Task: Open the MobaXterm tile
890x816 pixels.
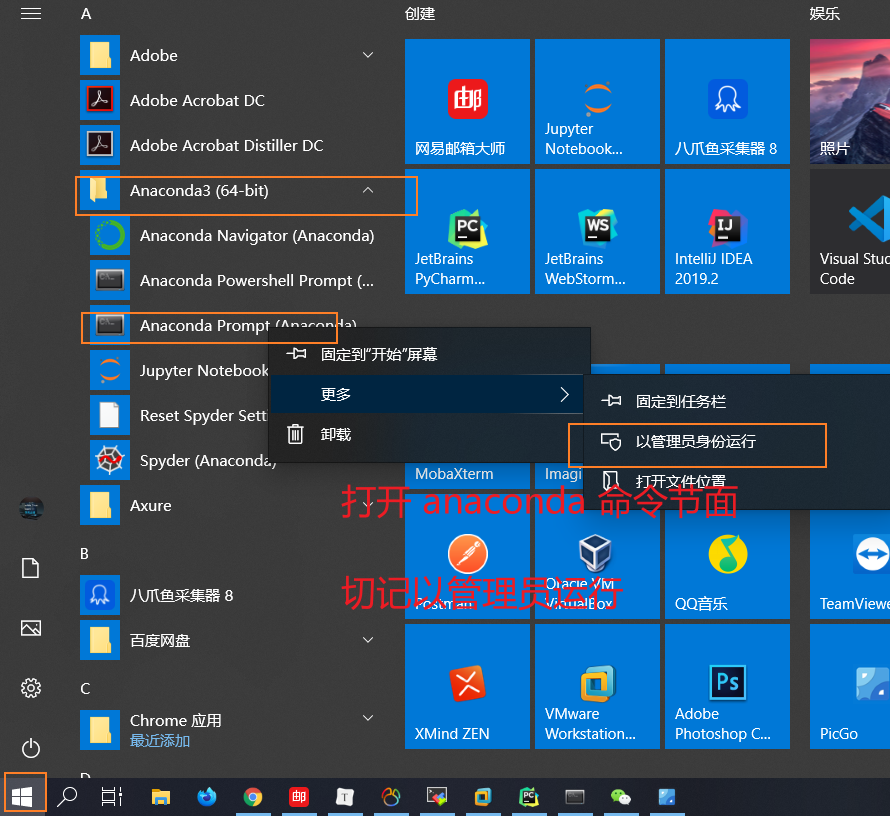Action: click(467, 476)
